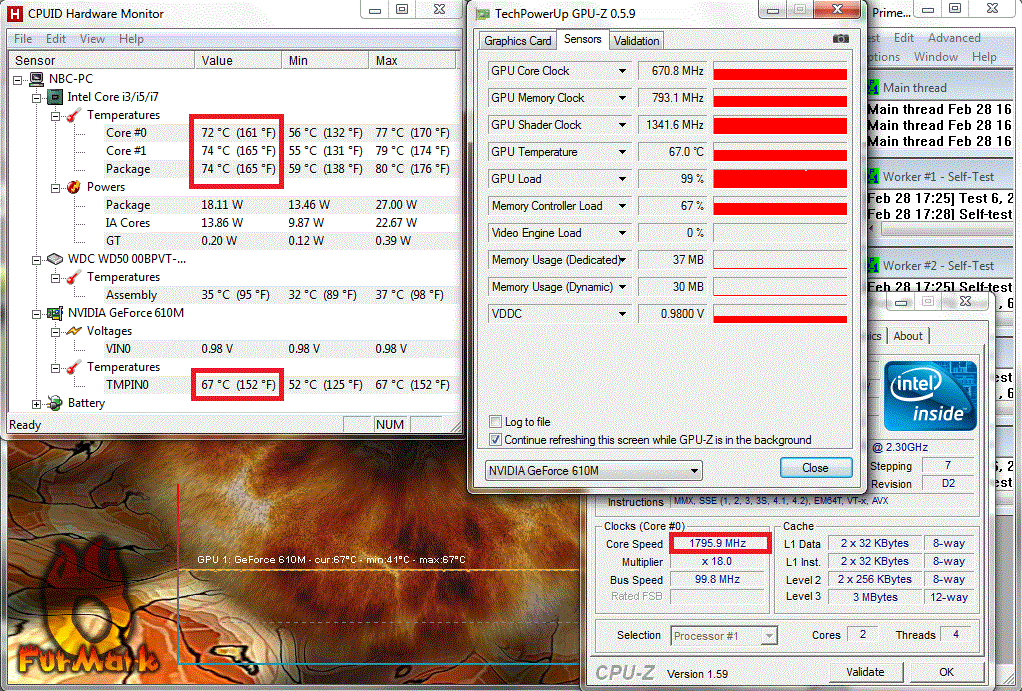Click the Intel inside logo in CPU-Z
1022x691 pixels.
pos(930,396)
